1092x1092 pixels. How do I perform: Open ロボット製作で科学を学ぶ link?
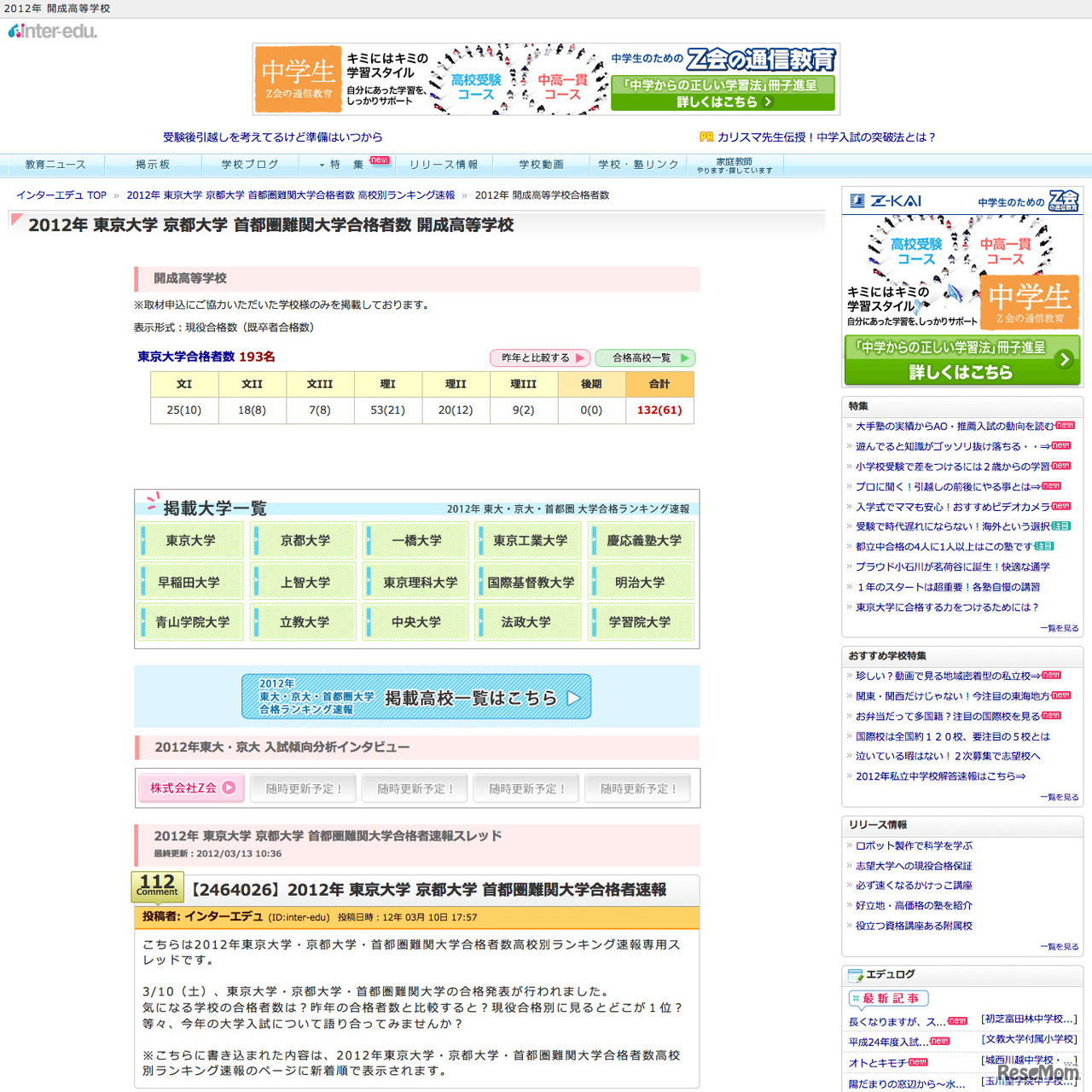coord(914,845)
